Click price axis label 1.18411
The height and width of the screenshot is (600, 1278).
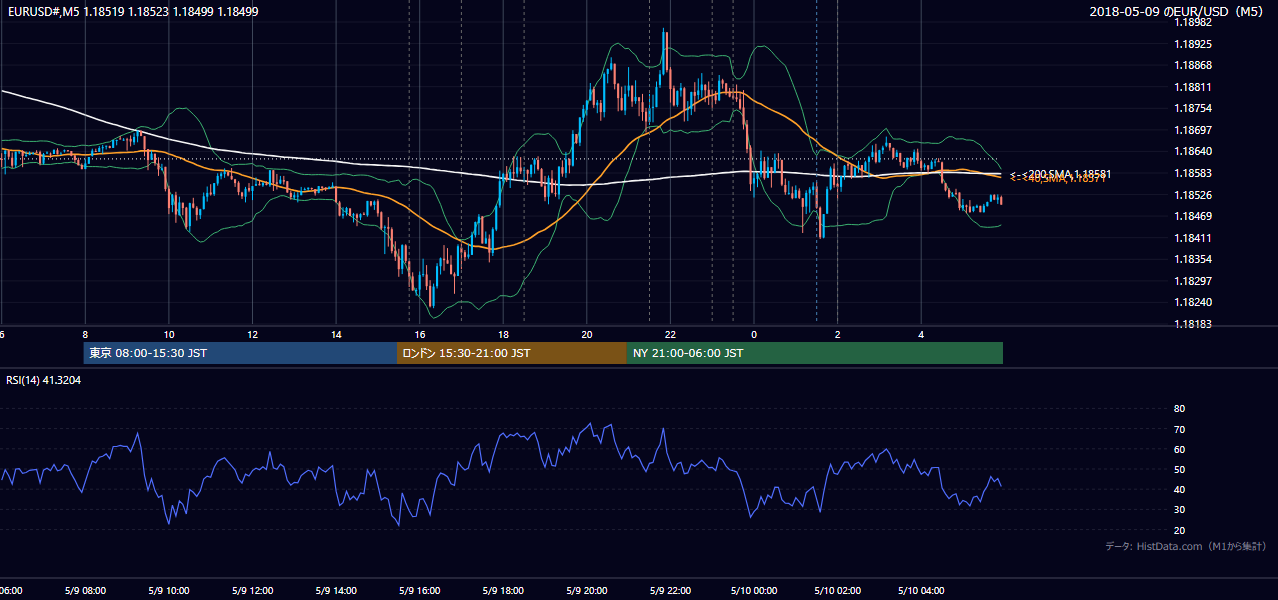(1193, 238)
